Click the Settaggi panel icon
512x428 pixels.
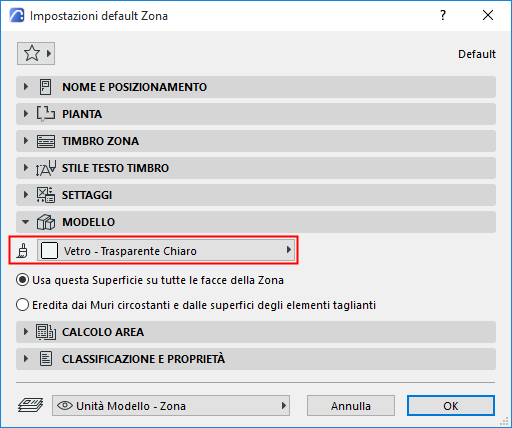(46, 195)
